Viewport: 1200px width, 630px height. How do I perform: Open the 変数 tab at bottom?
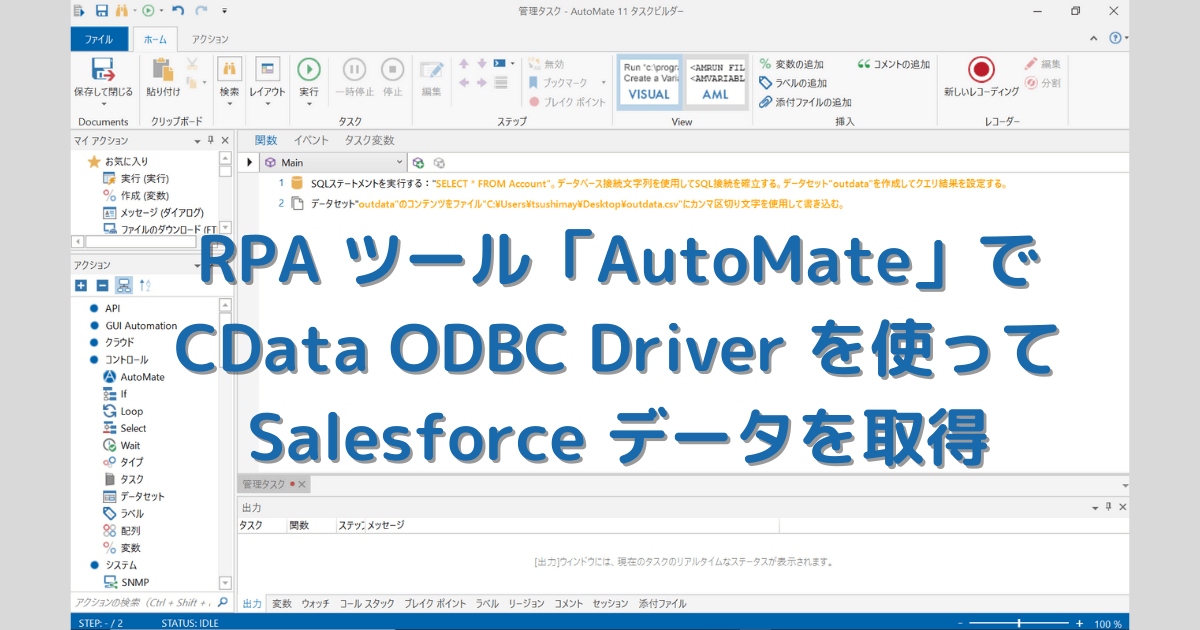pos(282,604)
